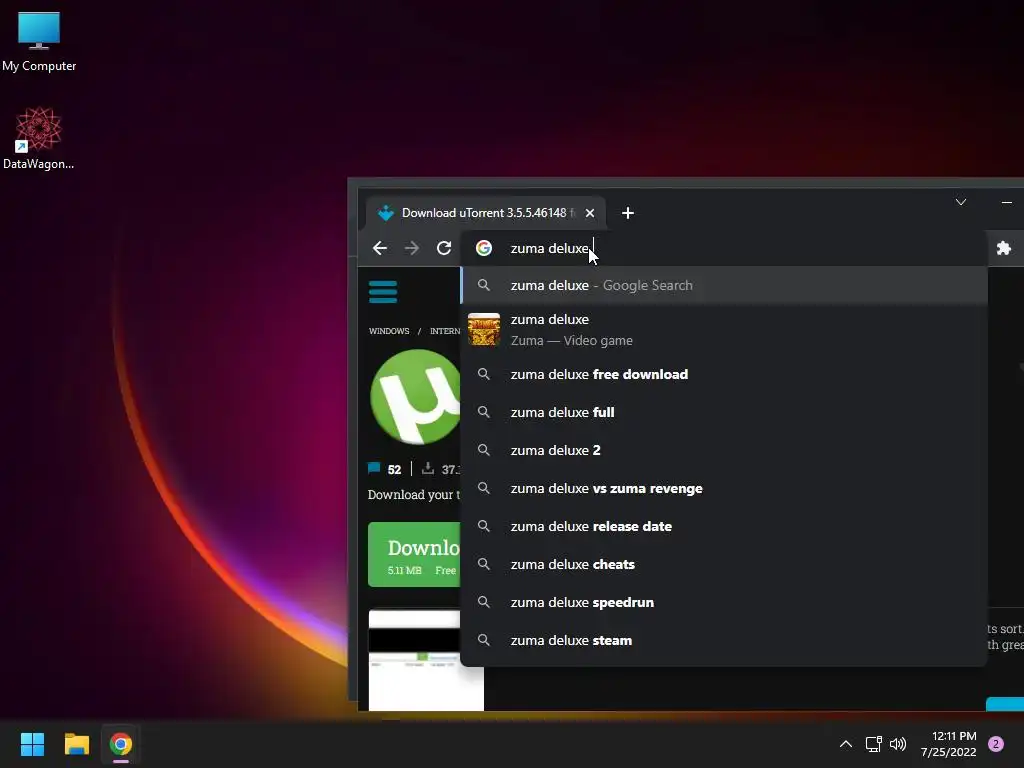1024x768 pixels.
Task: Click the Google logo in address bar
Action: [x=484, y=248]
